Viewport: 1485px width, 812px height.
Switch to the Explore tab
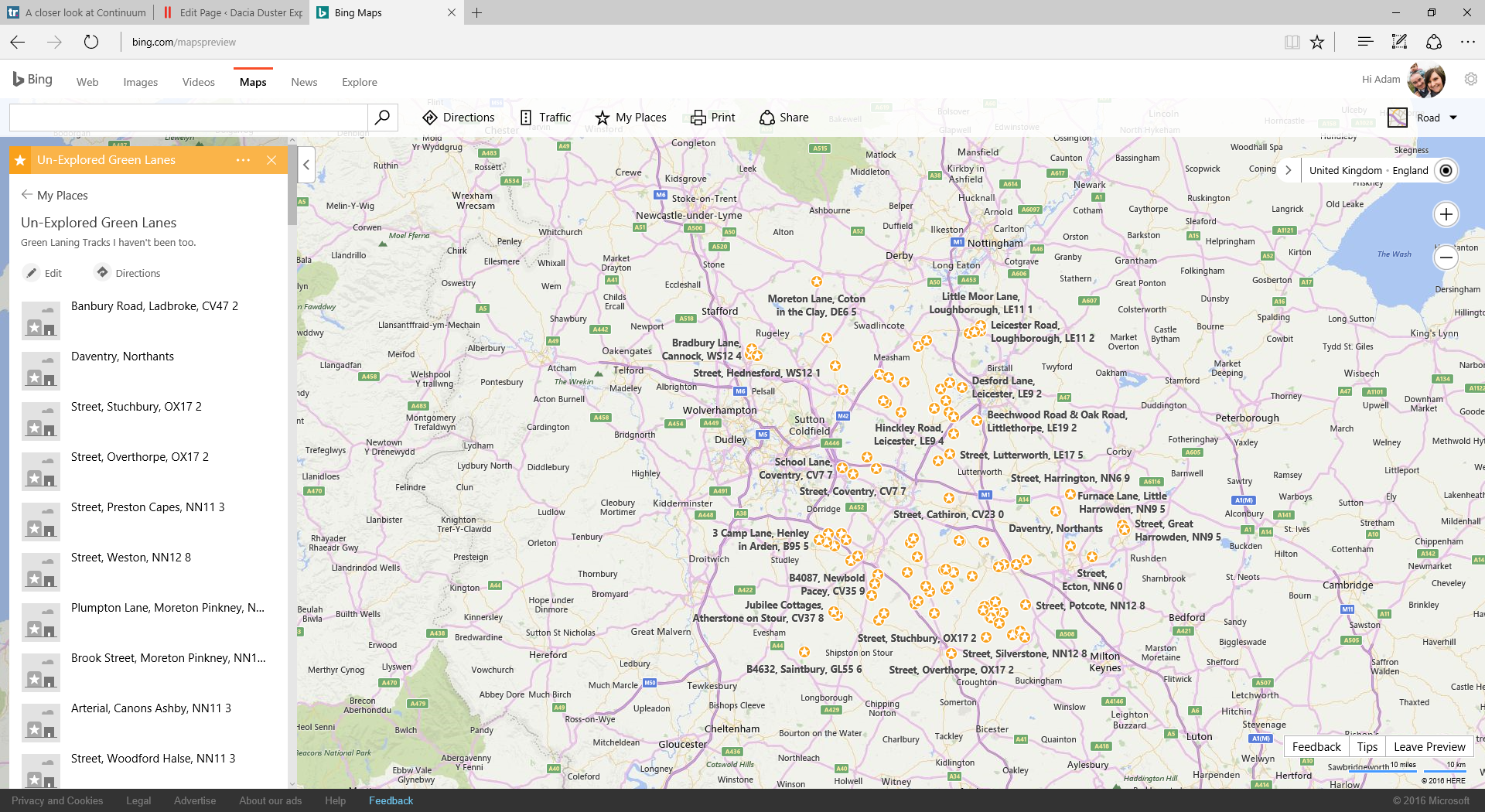pos(360,82)
